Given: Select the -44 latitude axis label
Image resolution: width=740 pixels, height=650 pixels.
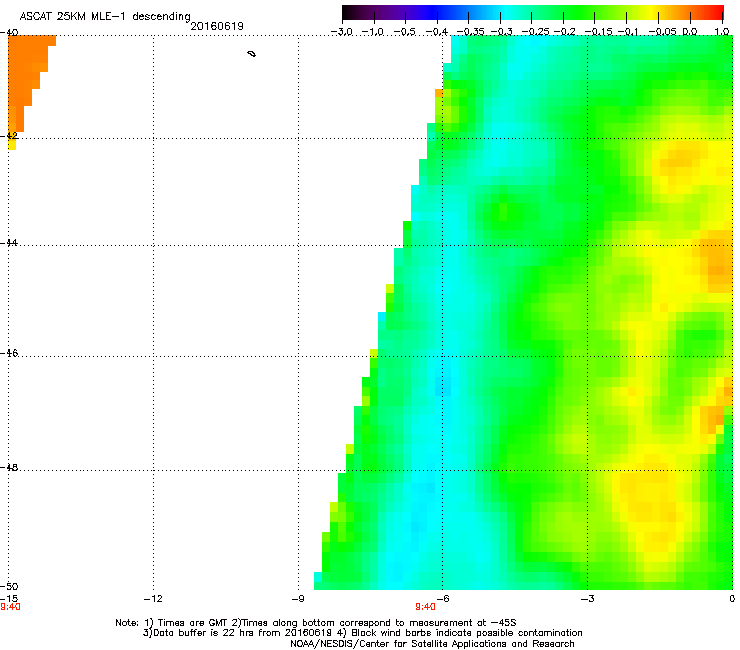Looking at the screenshot, I should 9,243.
